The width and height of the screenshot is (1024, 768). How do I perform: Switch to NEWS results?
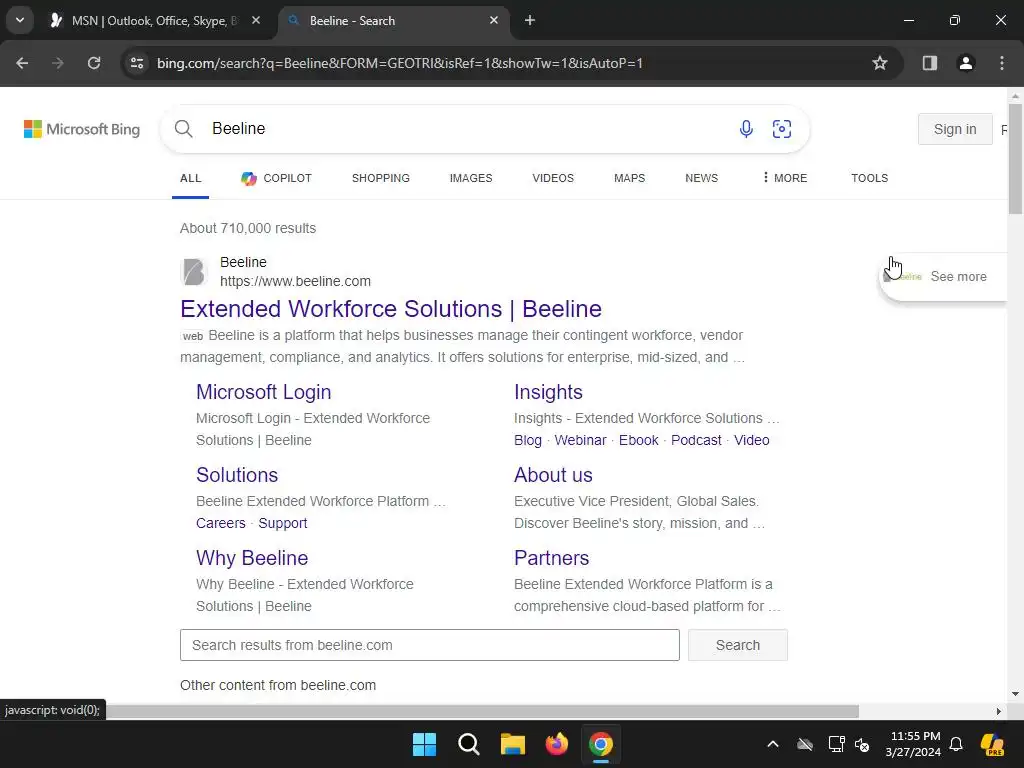pyautogui.click(x=701, y=178)
